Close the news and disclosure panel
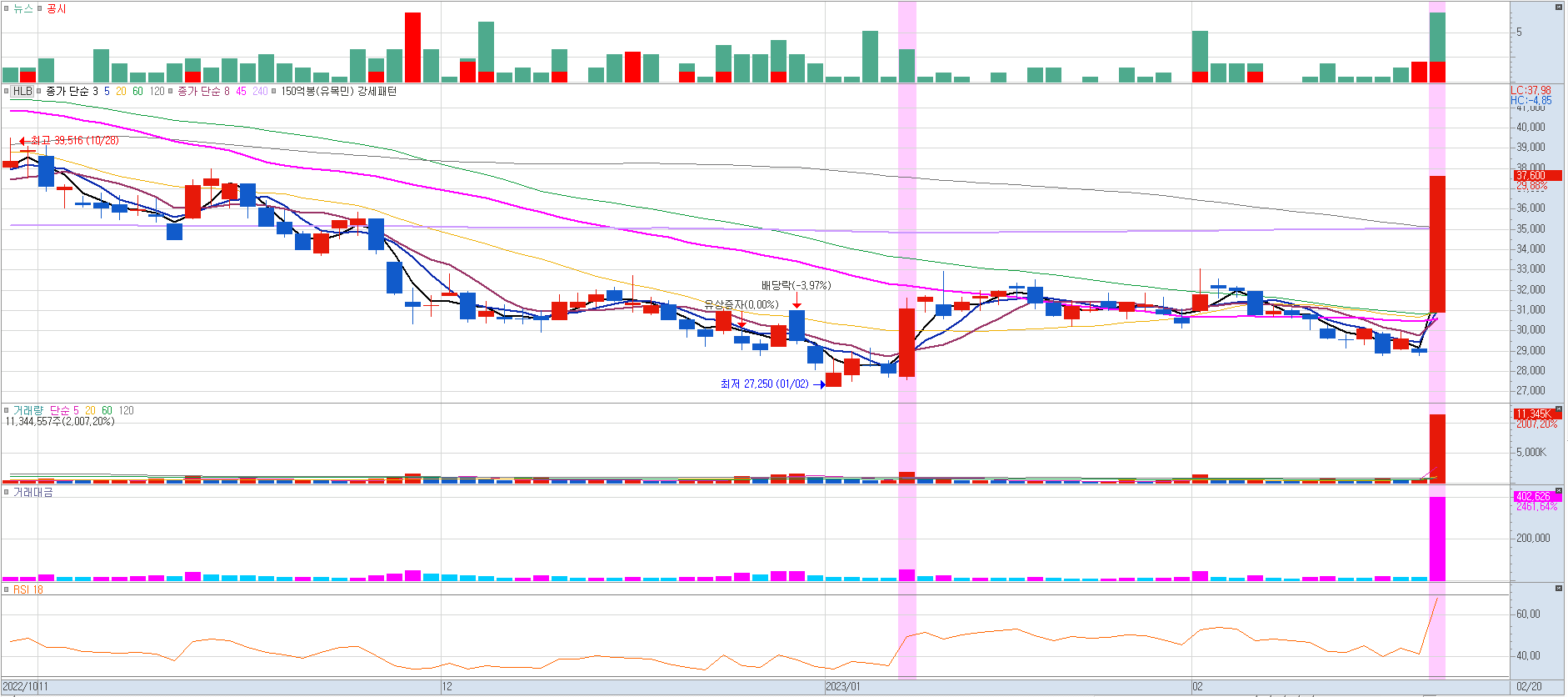The width and height of the screenshot is (1568, 697). pos(1559,7)
